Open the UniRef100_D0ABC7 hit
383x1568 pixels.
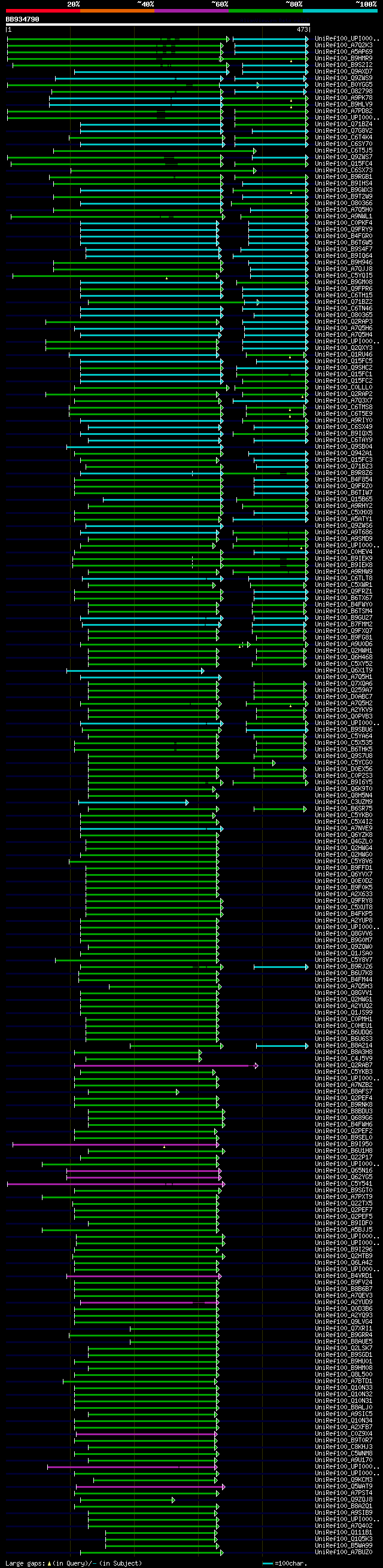(344, 697)
